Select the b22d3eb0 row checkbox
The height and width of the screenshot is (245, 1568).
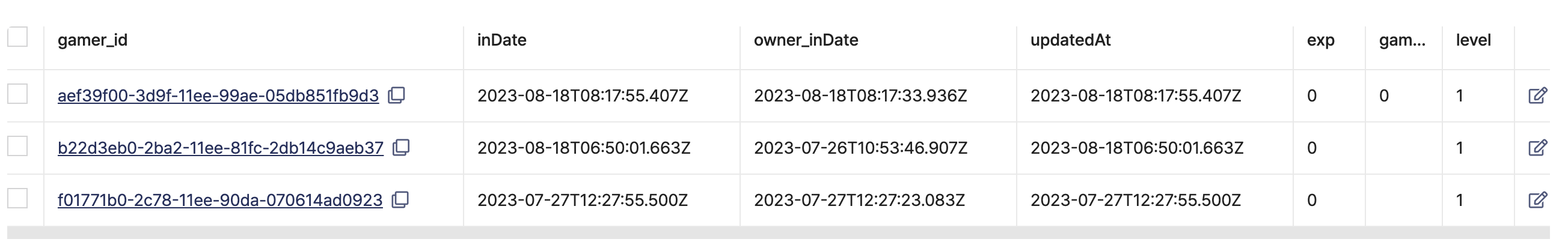[17, 147]
